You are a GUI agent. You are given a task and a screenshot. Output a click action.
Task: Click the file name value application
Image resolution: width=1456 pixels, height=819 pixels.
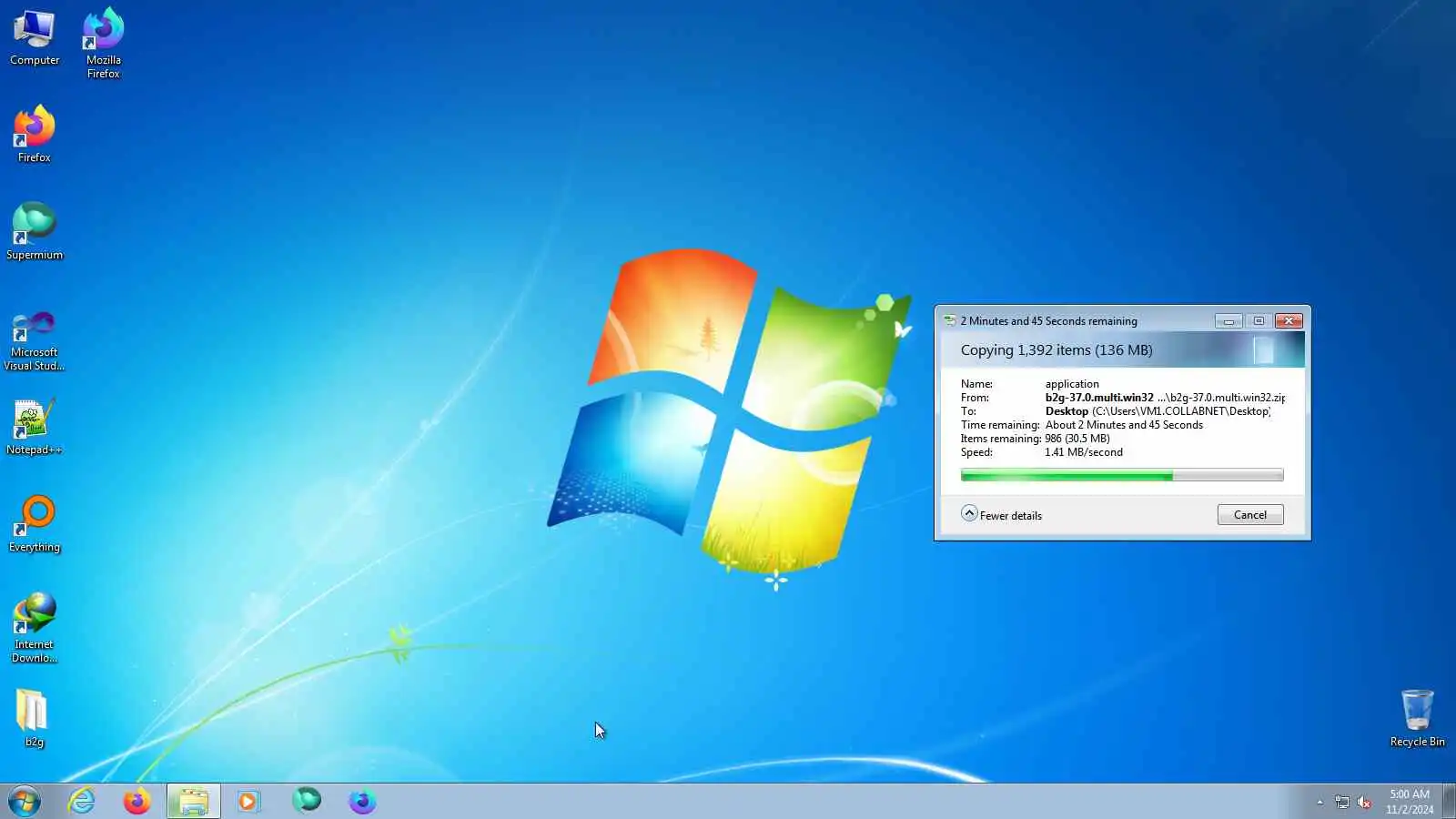1072,384
